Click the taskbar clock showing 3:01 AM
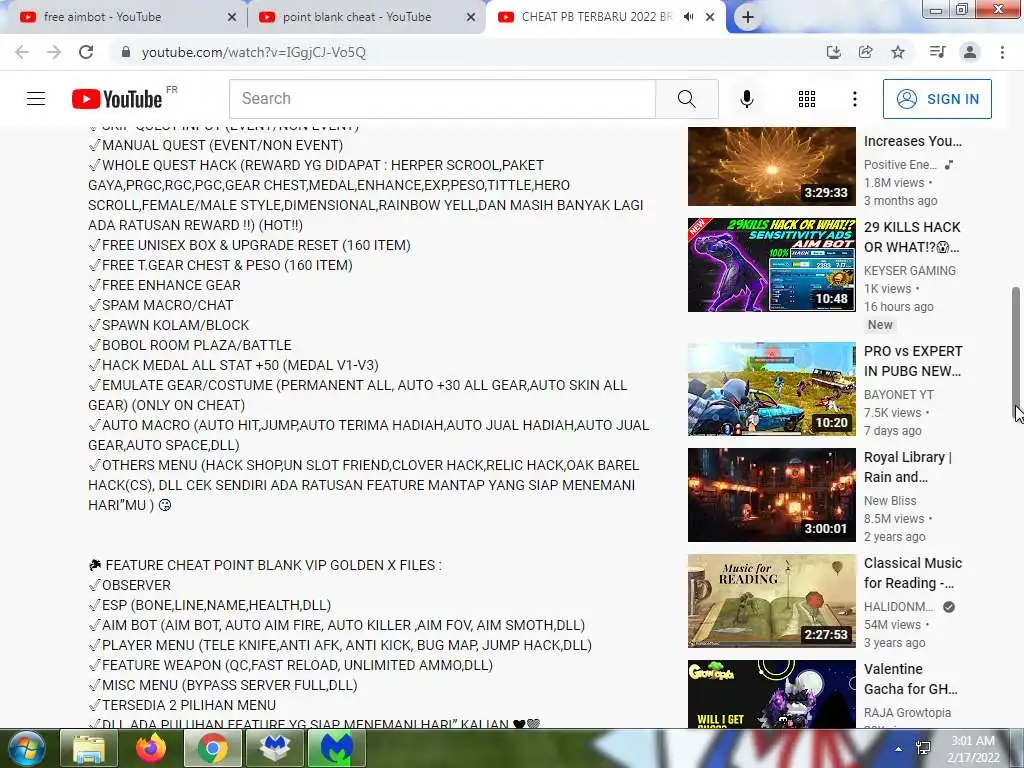 [x=973, y=749]
